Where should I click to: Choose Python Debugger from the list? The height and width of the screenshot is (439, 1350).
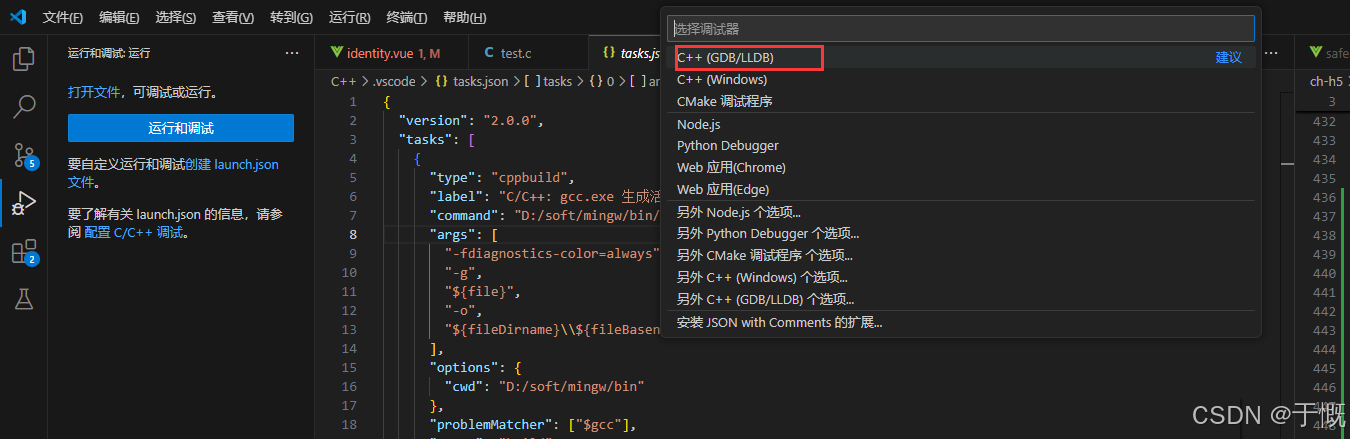(x=727, y=146)
